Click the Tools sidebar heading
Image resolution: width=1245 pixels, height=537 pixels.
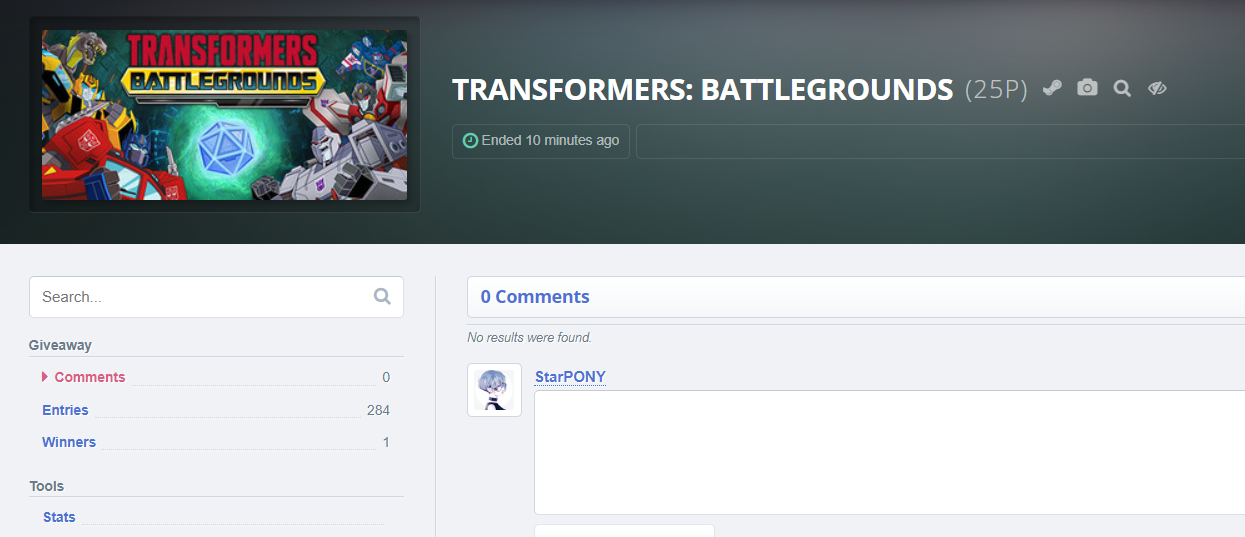(x=46, y=486)
